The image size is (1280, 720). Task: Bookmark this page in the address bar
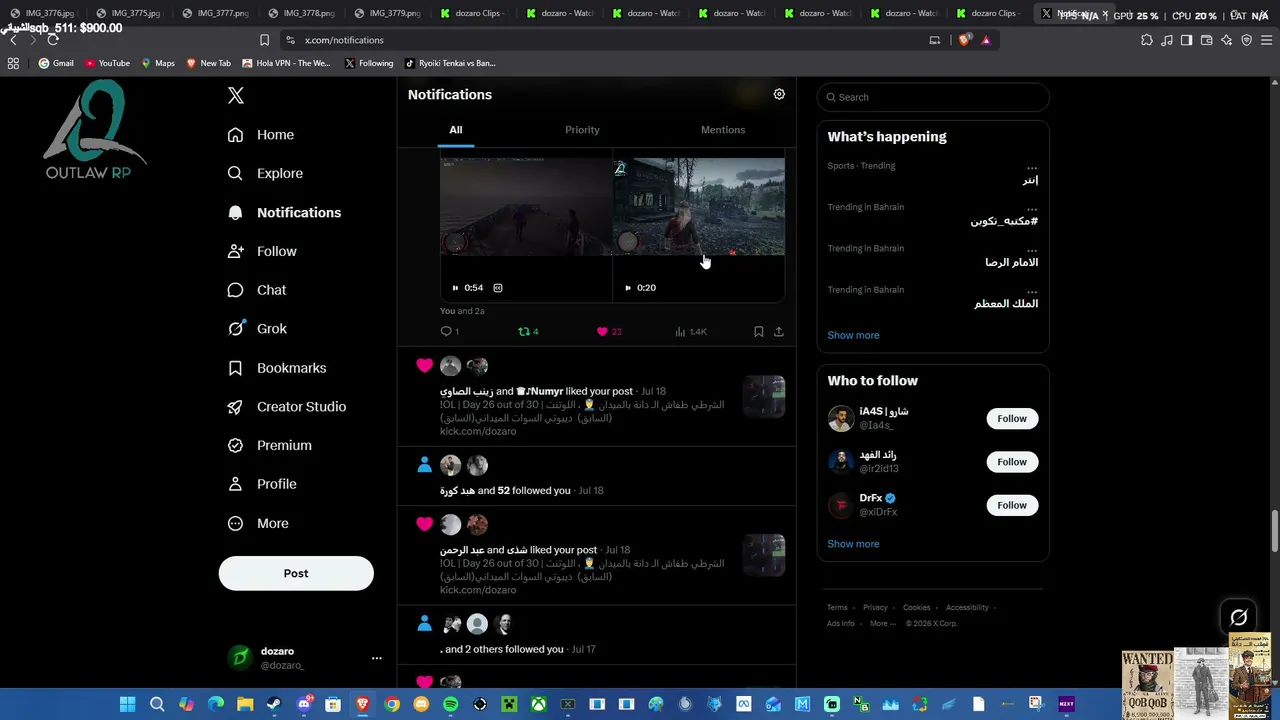(x=264, y=40)
